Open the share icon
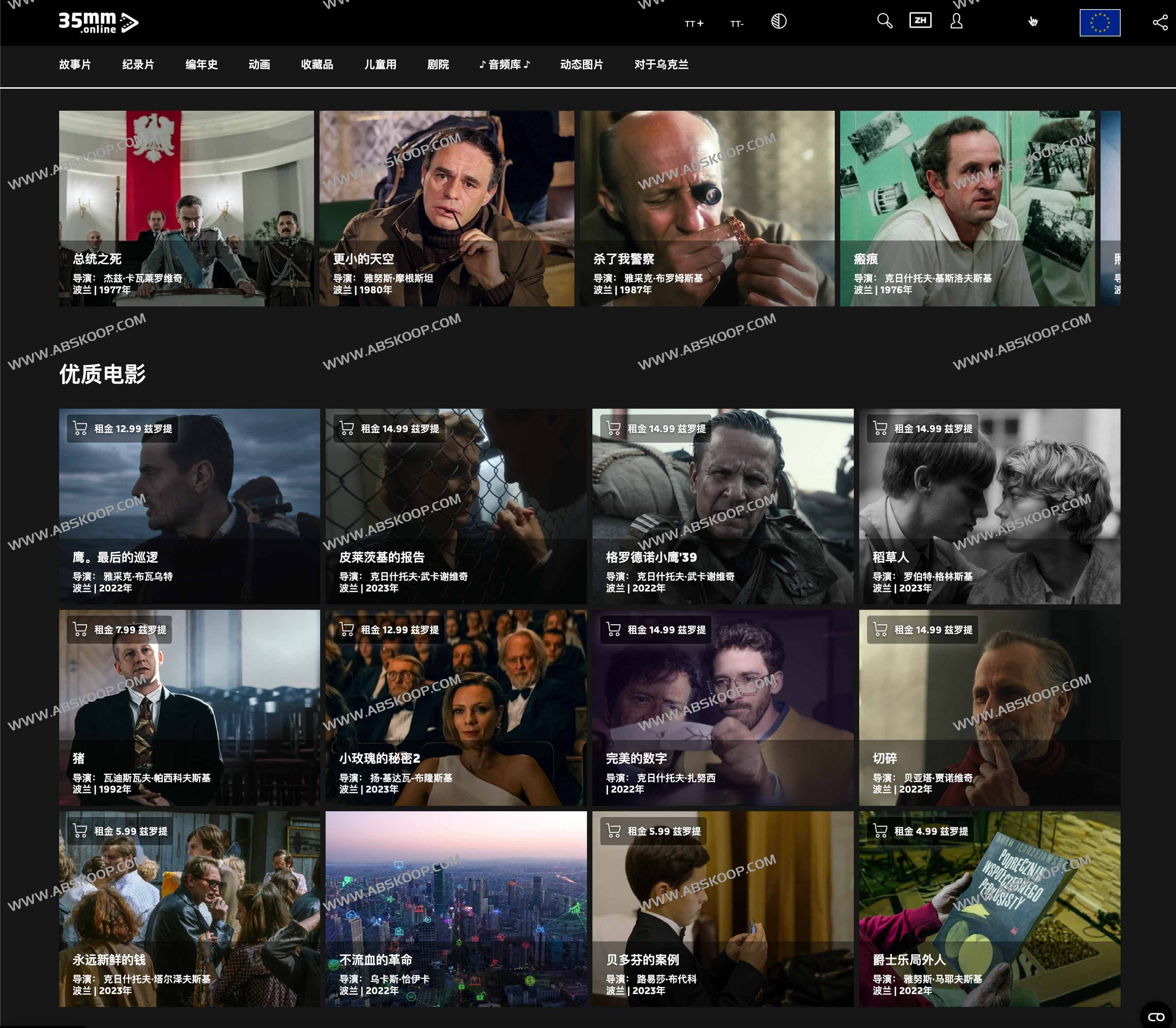This screenshot has height=1028, width=1176. pos(1160,22)
